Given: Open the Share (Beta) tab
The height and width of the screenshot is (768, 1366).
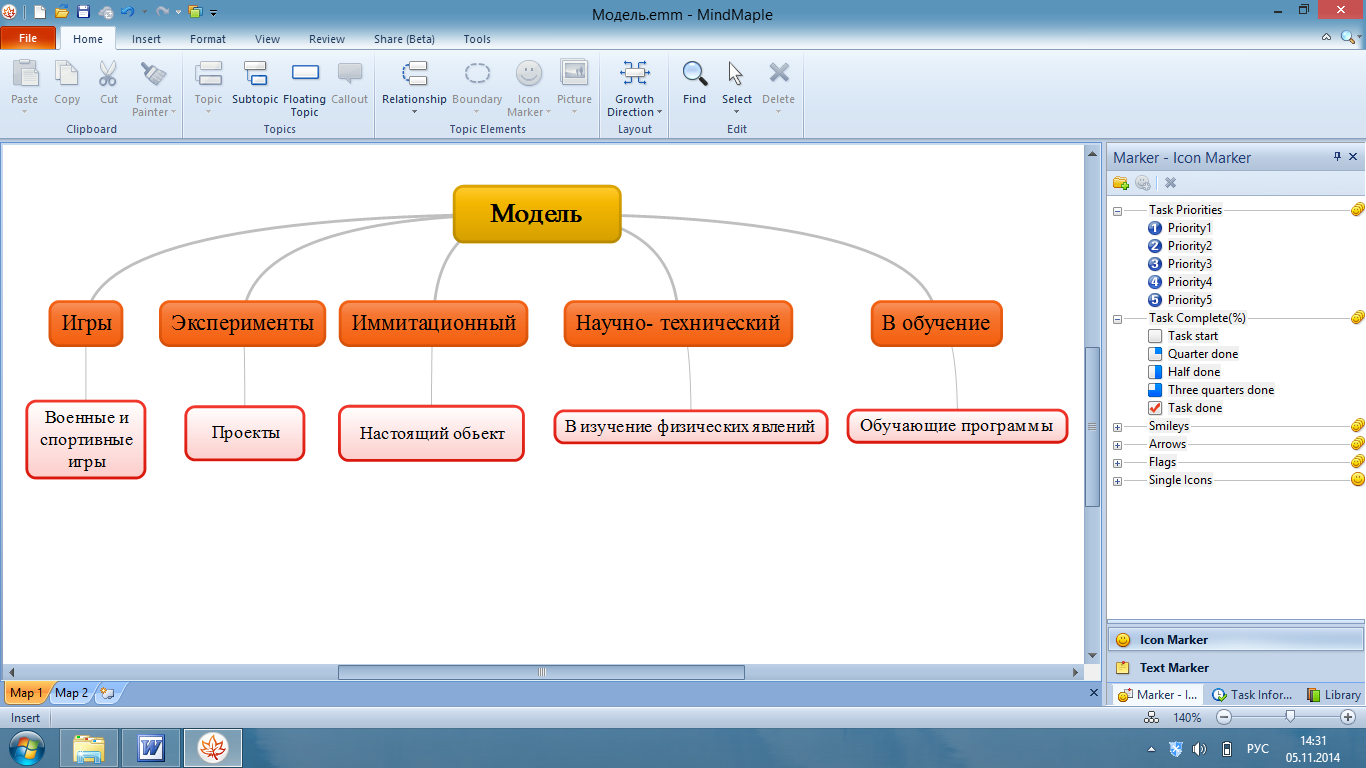Looking at the screenshot, I should (x=404, y=39).
